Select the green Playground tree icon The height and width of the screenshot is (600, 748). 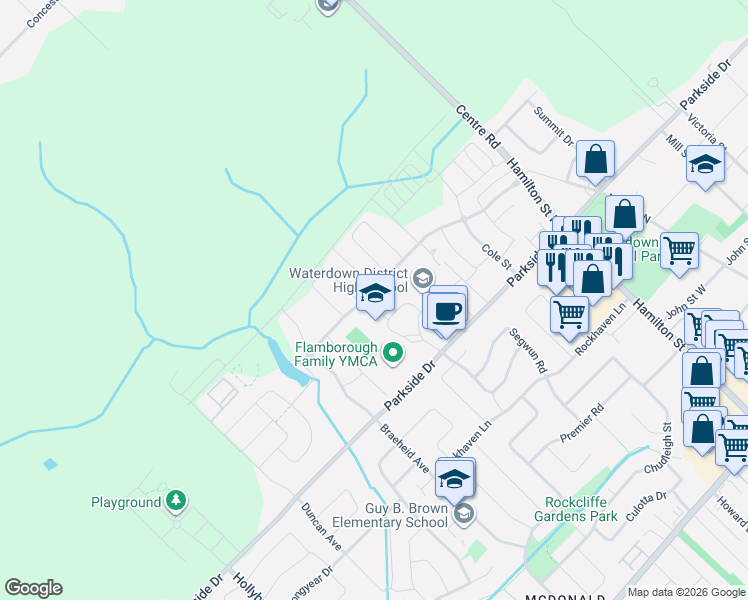176,501
